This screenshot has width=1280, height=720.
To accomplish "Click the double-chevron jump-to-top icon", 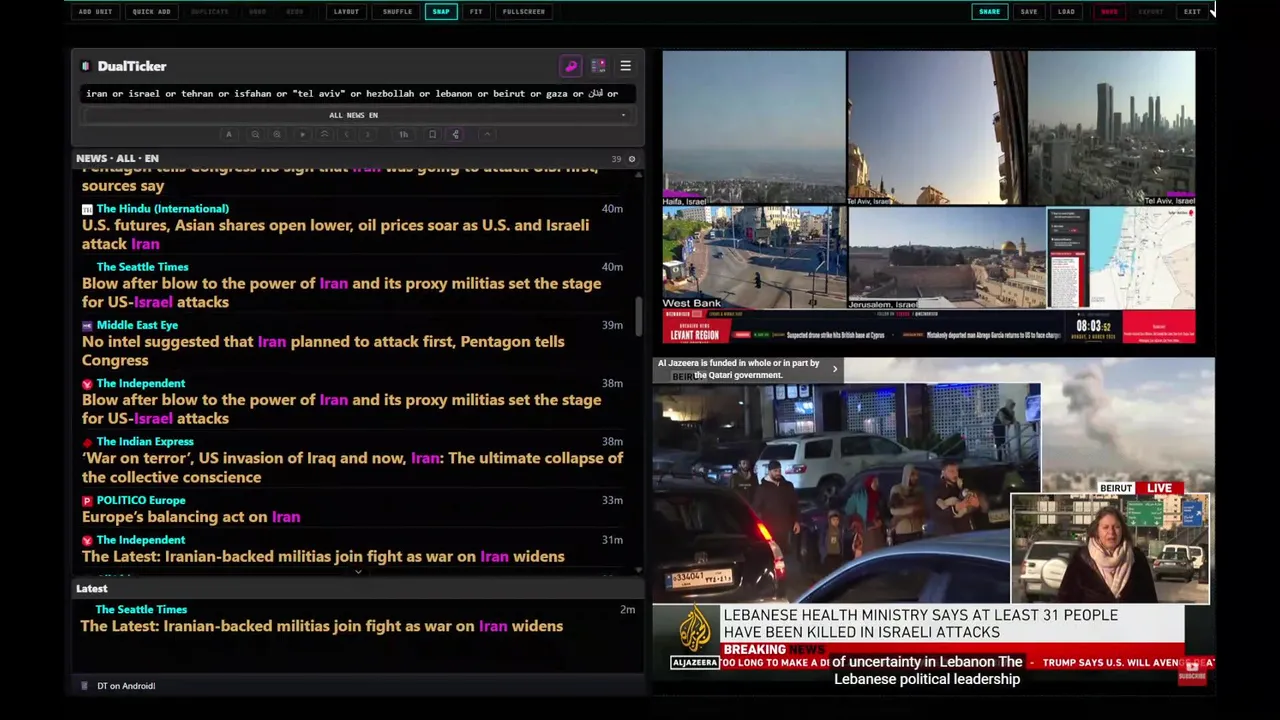I will (x=324, y=134).
